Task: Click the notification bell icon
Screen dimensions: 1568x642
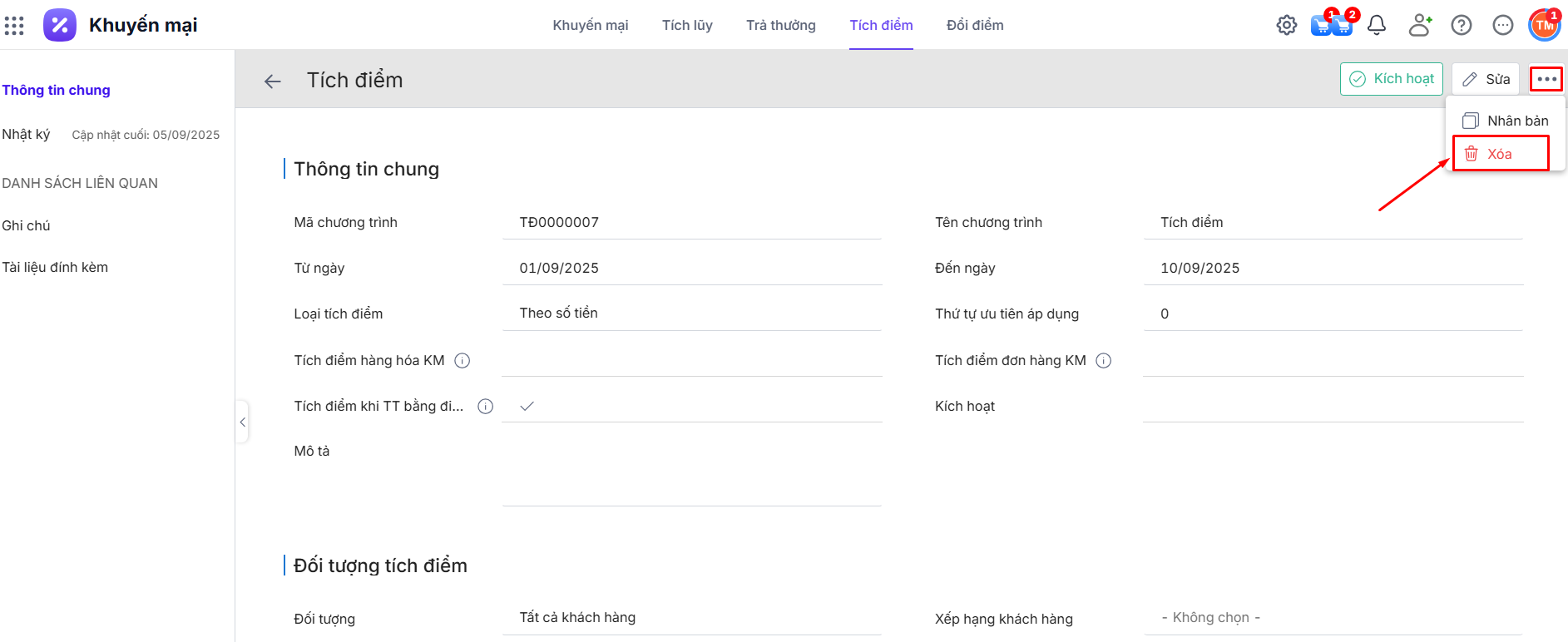Action: pyautogui.click(x=1377, y=25)
